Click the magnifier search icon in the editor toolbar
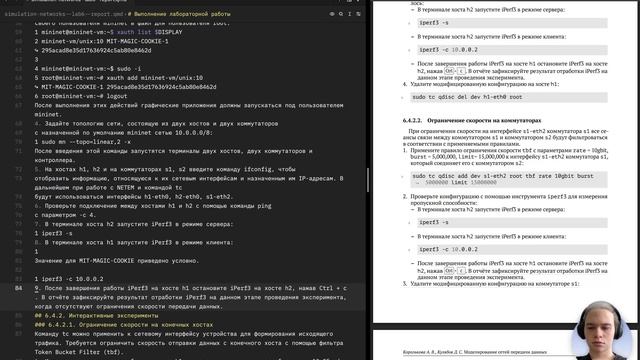The width and height of the screenshot is (640, 360). [341, 14]
